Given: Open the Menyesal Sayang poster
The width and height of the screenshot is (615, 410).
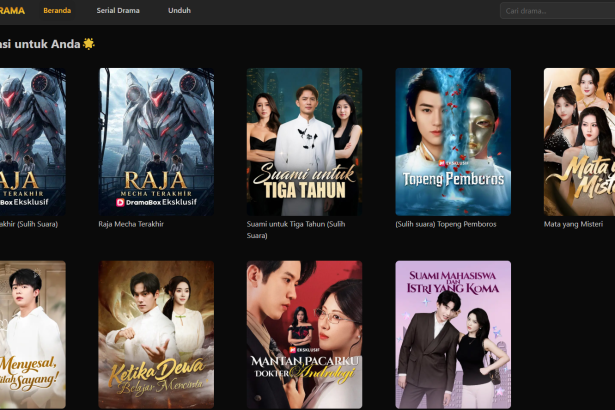Looking at the screenshot, I should click(33, 335).
